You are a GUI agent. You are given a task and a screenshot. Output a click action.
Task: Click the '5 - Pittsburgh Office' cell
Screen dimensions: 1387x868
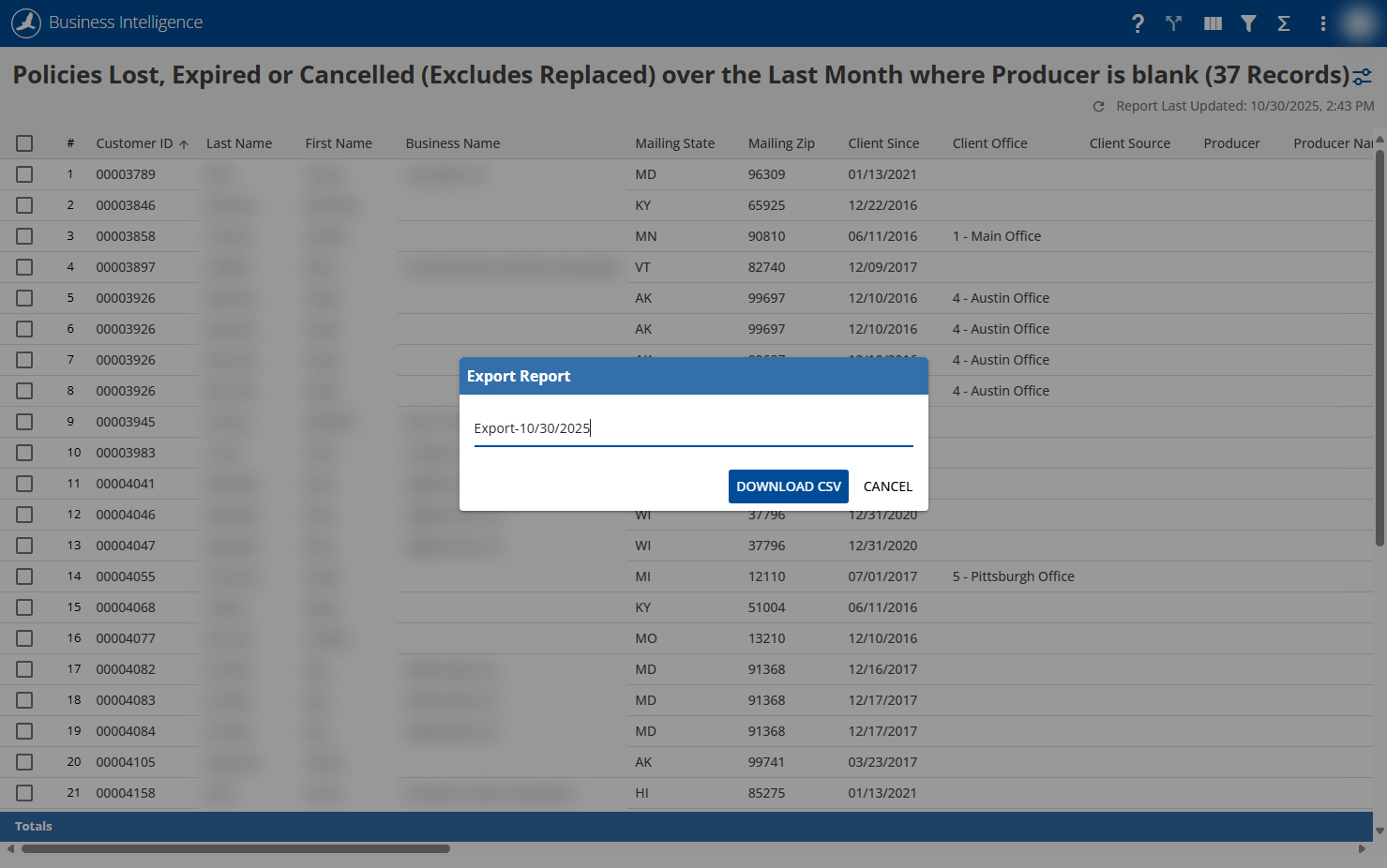pyautogui.click(x=1014, y=576)
